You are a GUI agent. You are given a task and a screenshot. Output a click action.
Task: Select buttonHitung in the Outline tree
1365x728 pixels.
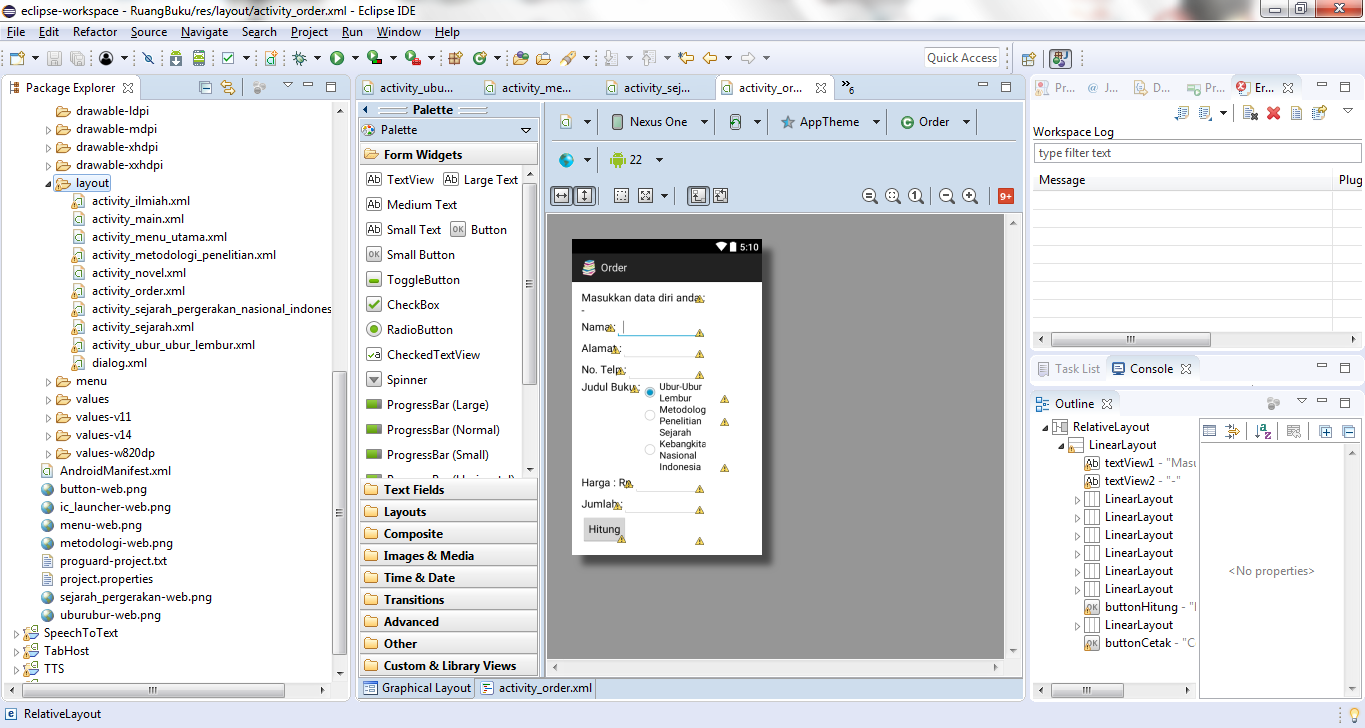(x=1141, y=607)
